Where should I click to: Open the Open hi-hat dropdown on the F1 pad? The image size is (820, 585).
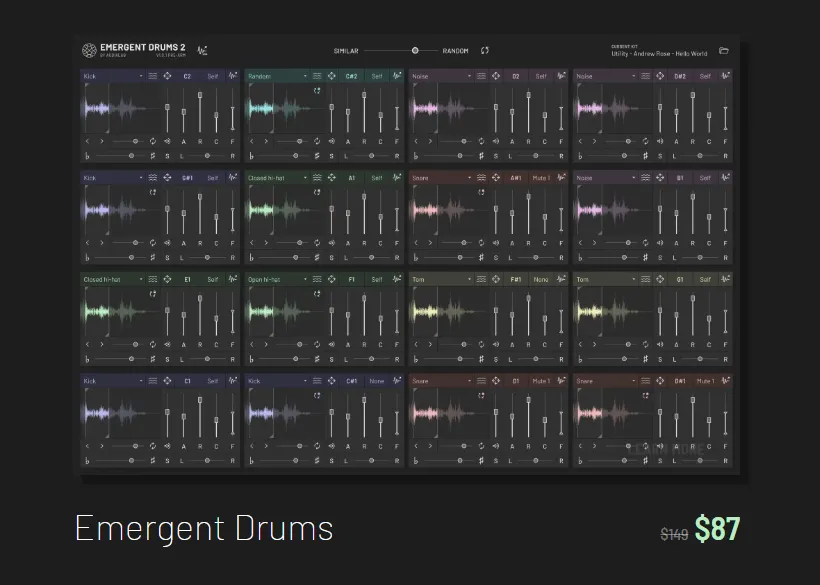[x=277, y=279]
